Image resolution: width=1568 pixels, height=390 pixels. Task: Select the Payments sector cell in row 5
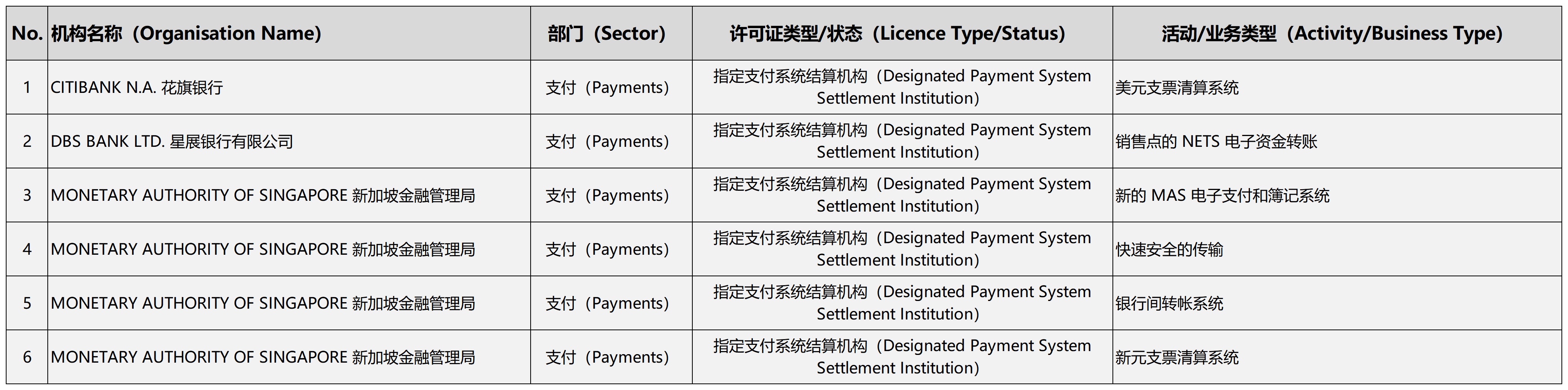tap(611, 303)
